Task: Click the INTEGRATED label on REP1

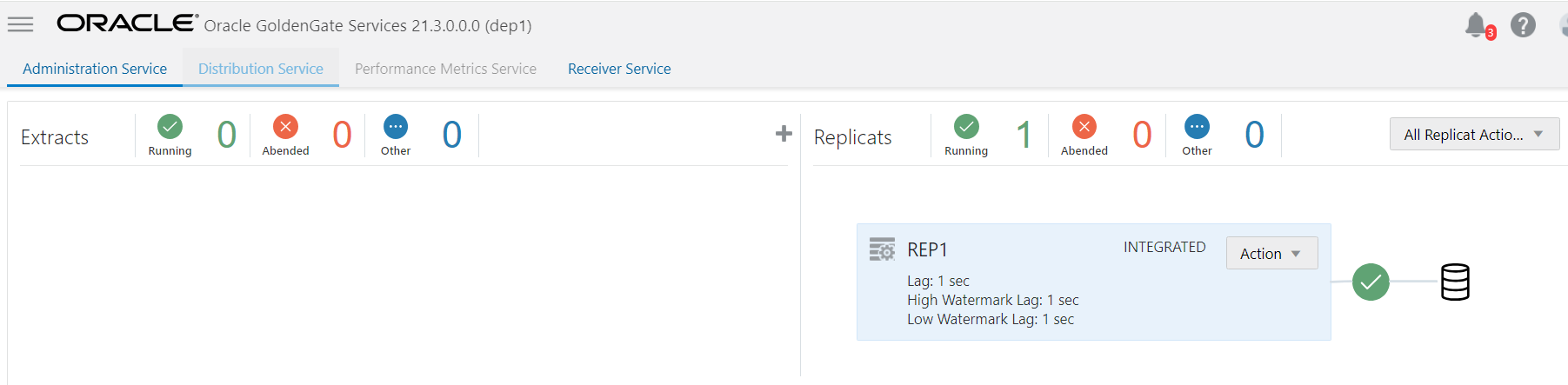Action: pyautogui.click(x=1164, y=247)
